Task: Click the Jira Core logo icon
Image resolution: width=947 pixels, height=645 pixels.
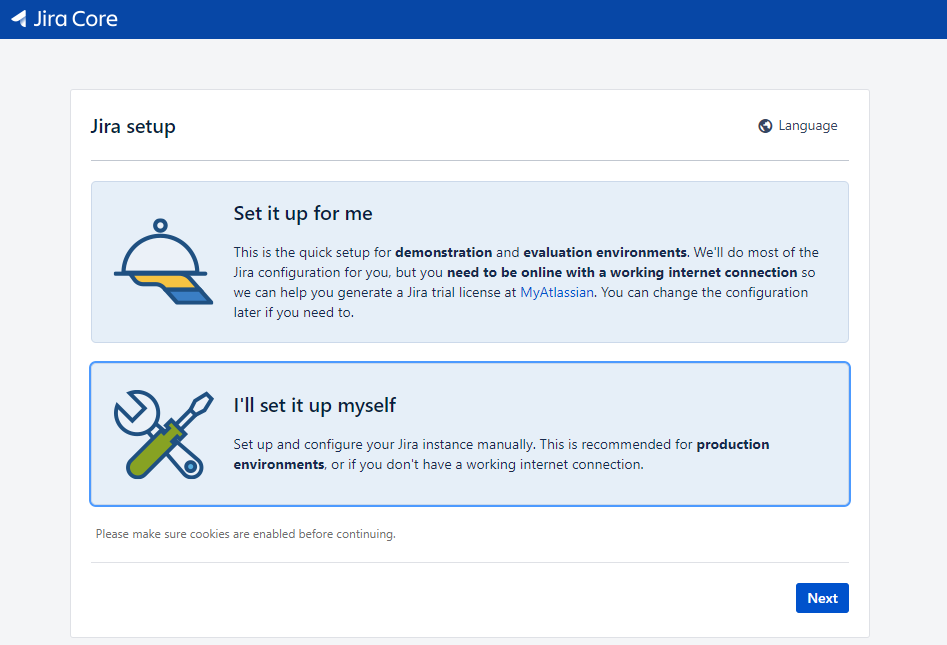Action: tap(19, 19)
